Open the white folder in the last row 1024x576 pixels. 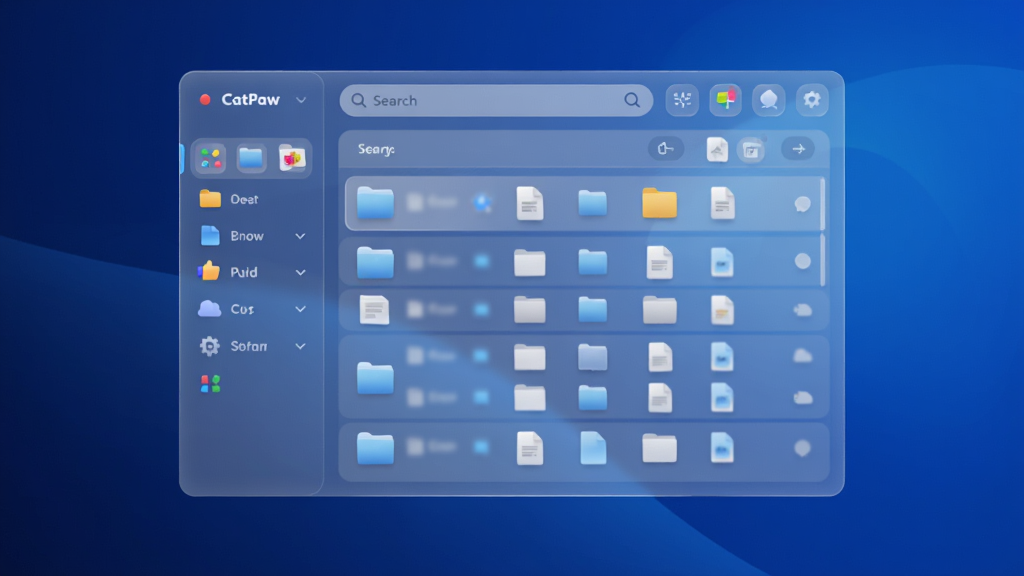(x=660, y=448)
